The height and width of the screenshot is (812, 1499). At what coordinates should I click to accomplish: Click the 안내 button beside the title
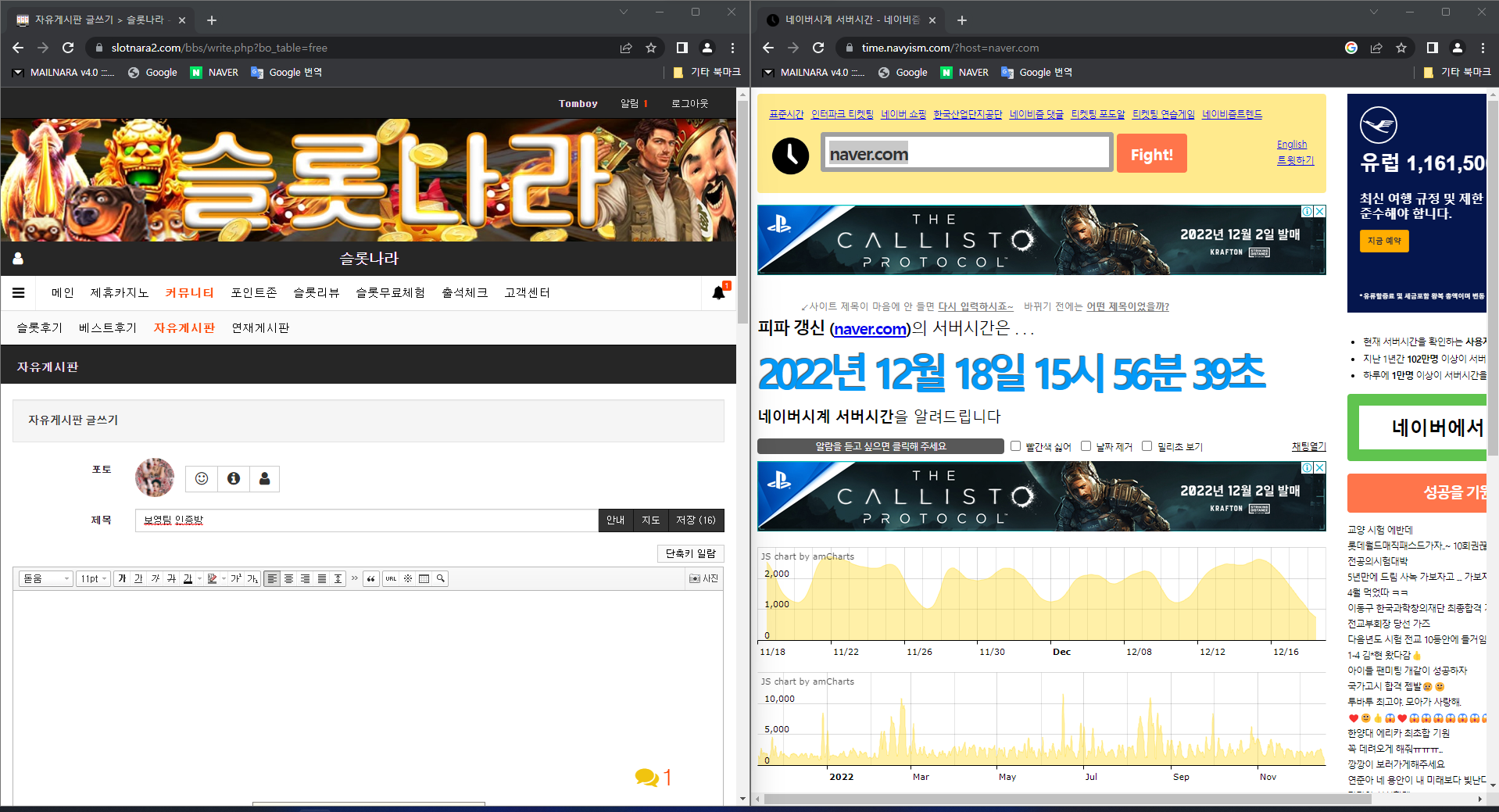615,520
